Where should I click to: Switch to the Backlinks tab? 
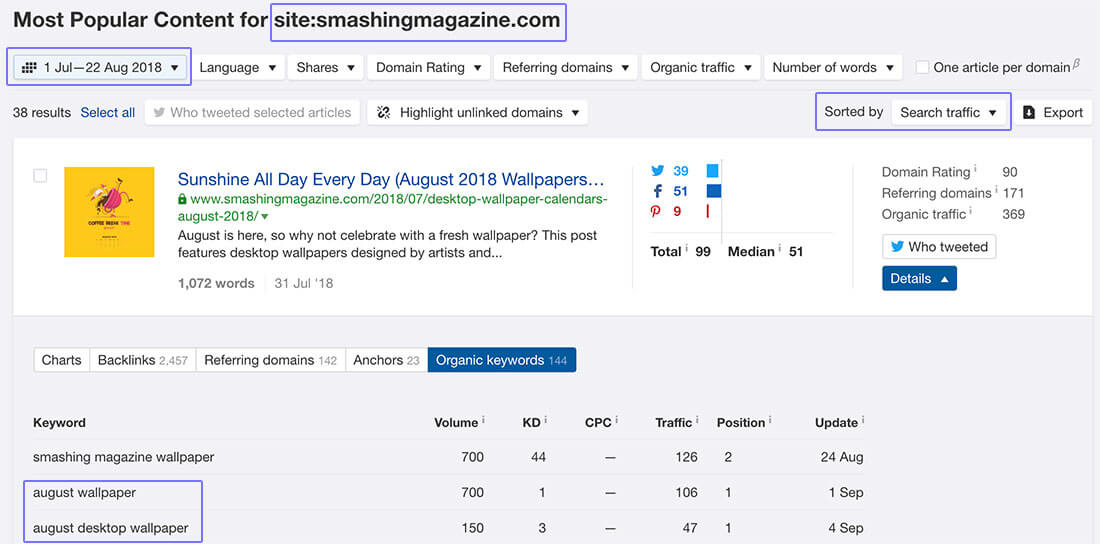[x=142, y=360]
